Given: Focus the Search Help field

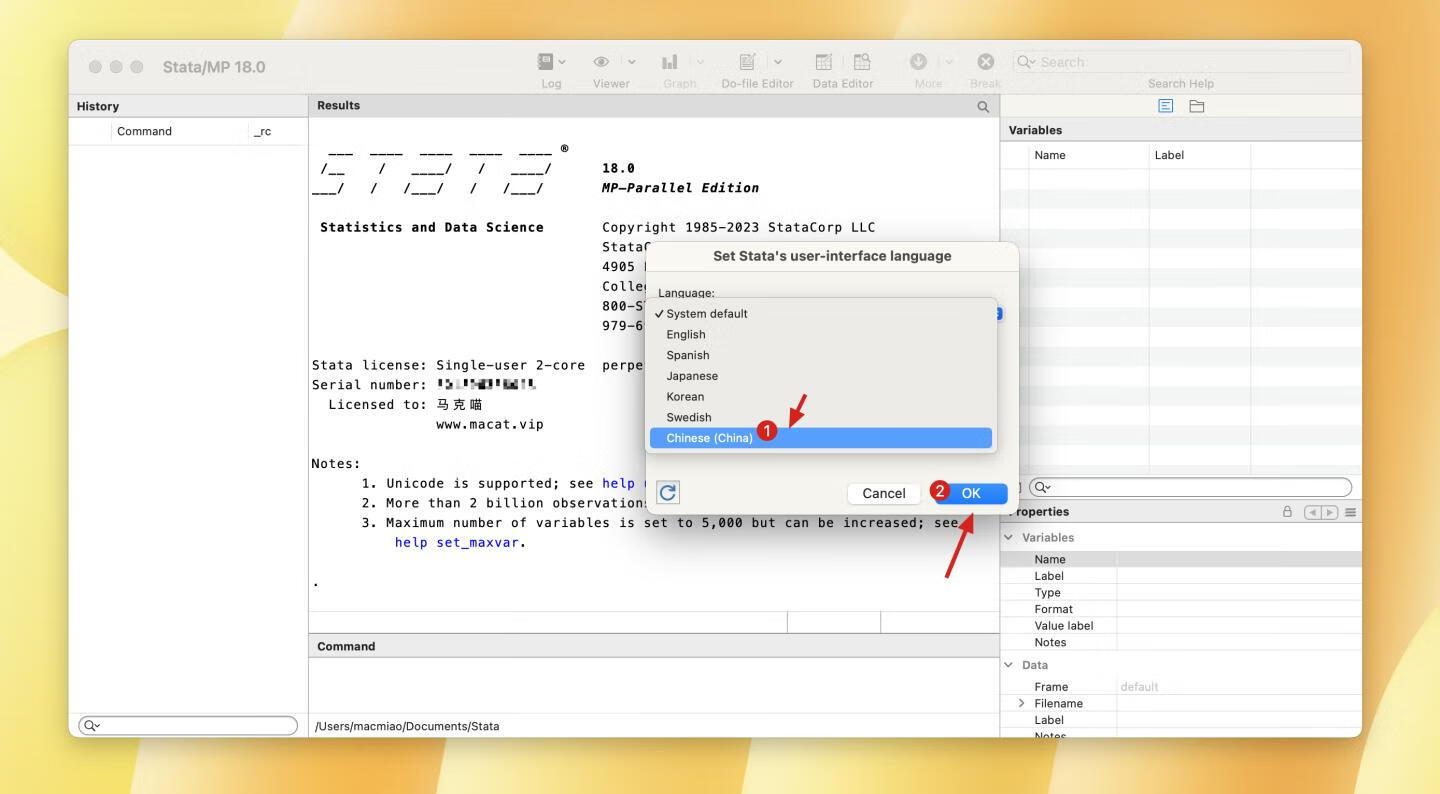Looking at the screenshot, I should point(1181,62).
